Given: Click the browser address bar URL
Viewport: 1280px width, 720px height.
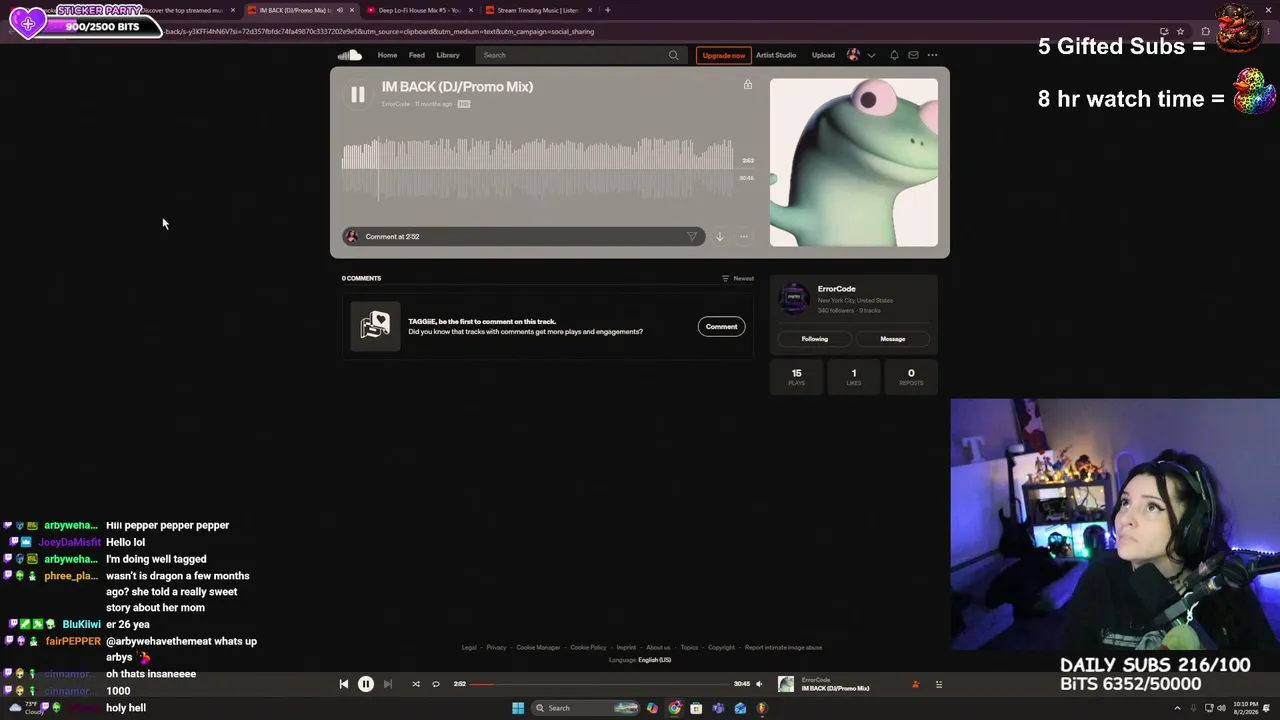Looking at the screenshot, I should pyautogui.click(x=380, y=31).
